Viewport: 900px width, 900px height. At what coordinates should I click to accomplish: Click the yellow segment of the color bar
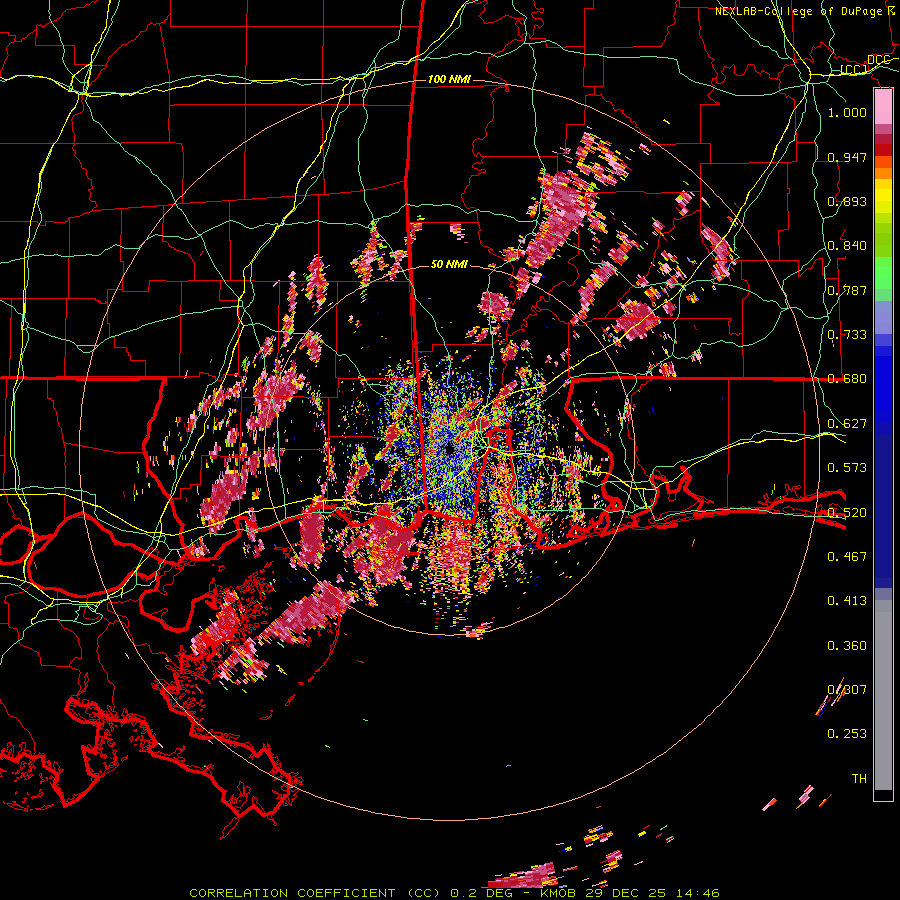pos(883,197)
